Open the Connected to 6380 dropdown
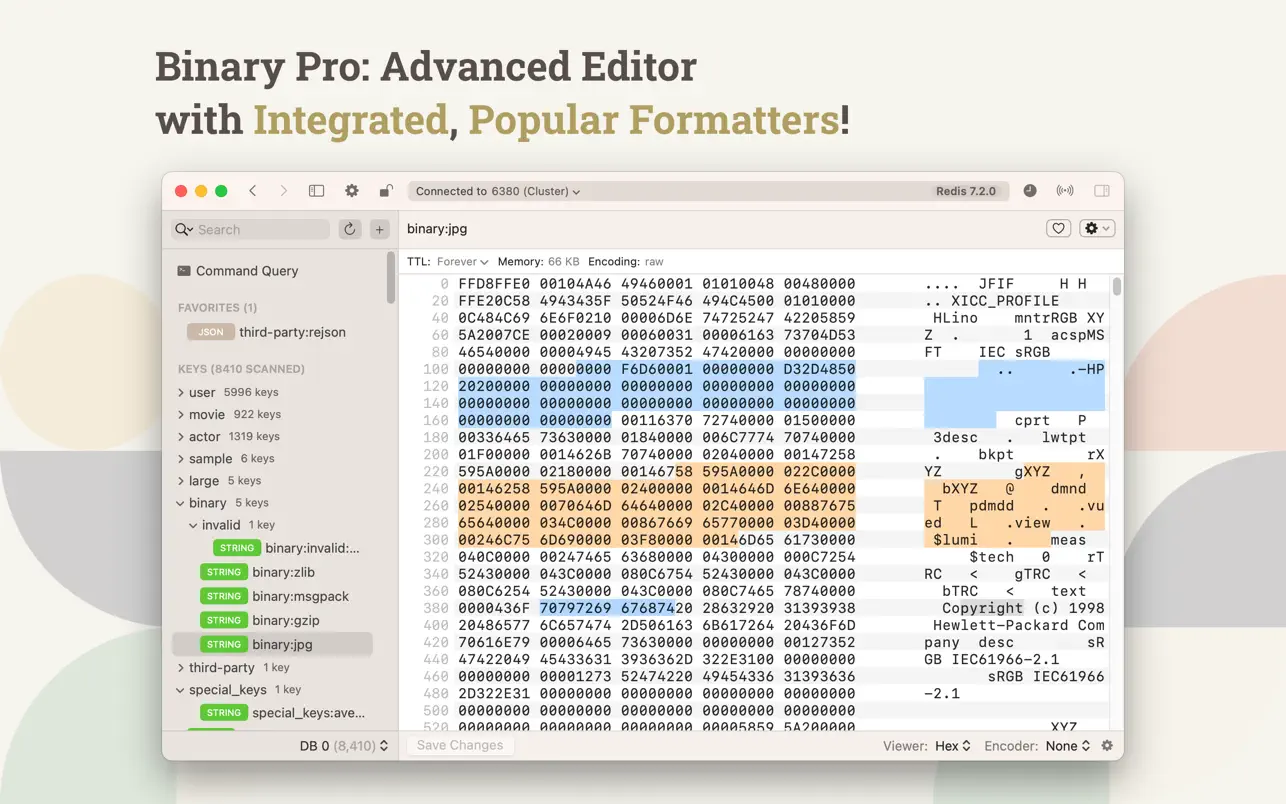This screenshot has width=1286, height=804. coord(497,191)
